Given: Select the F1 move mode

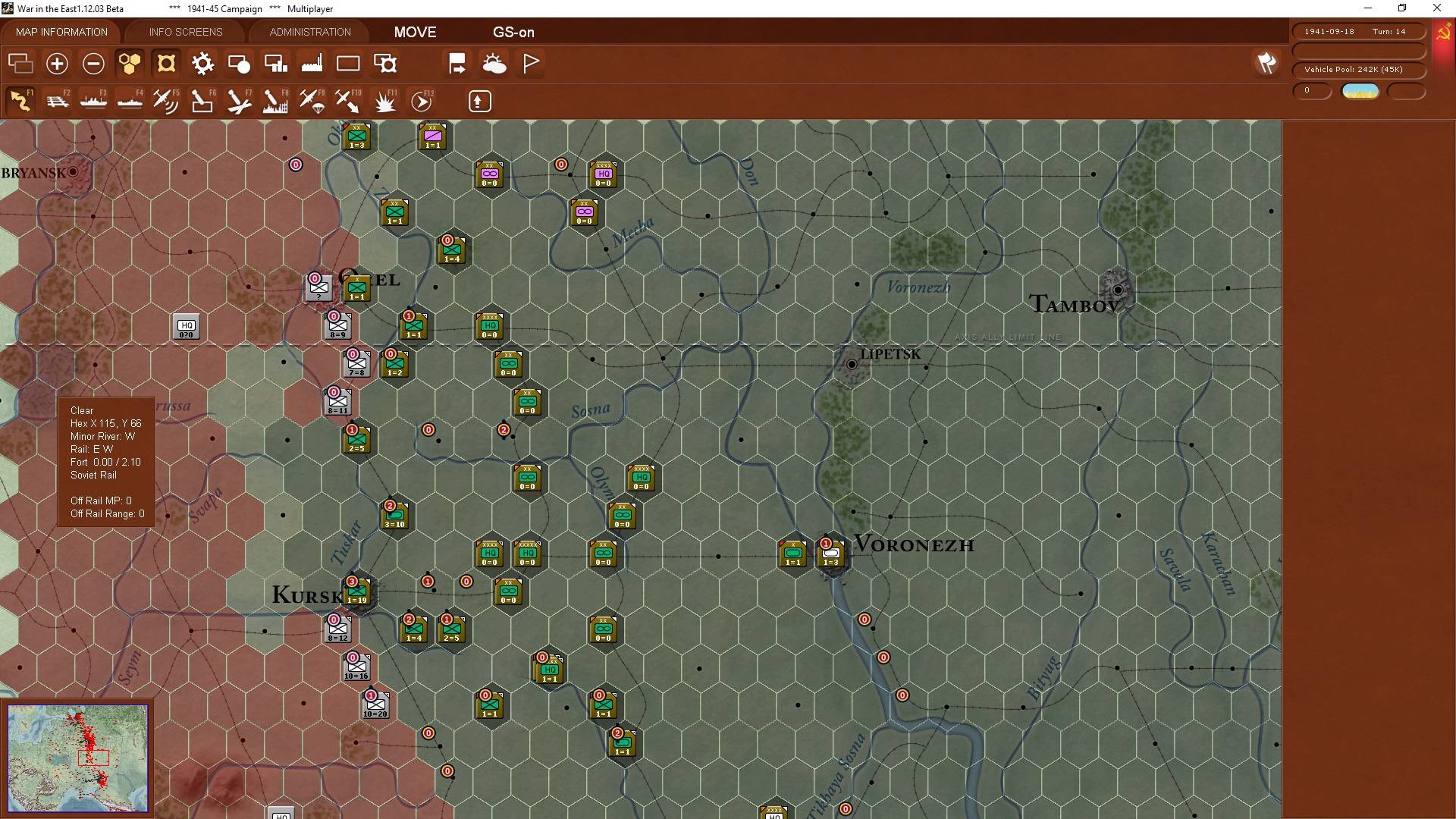Looking at the screenshot, I should (20, 101).
